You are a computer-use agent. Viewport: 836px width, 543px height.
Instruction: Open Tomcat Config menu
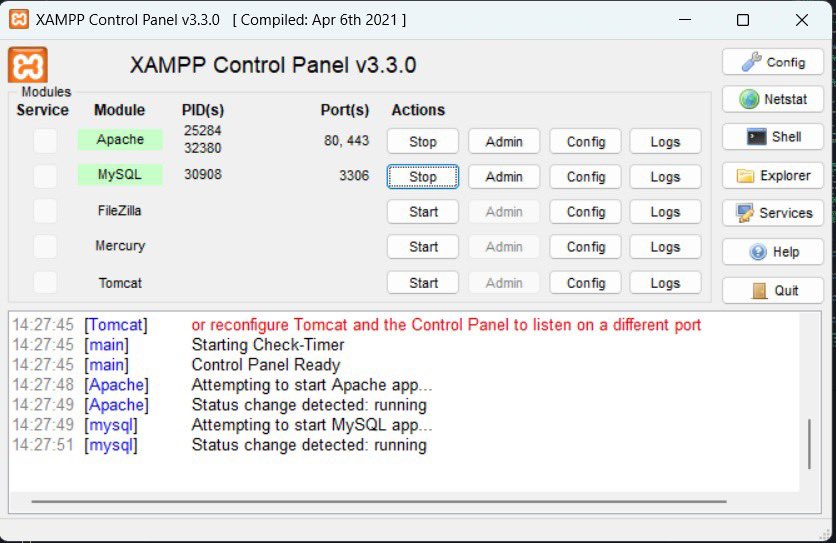(x=585, y=283)
